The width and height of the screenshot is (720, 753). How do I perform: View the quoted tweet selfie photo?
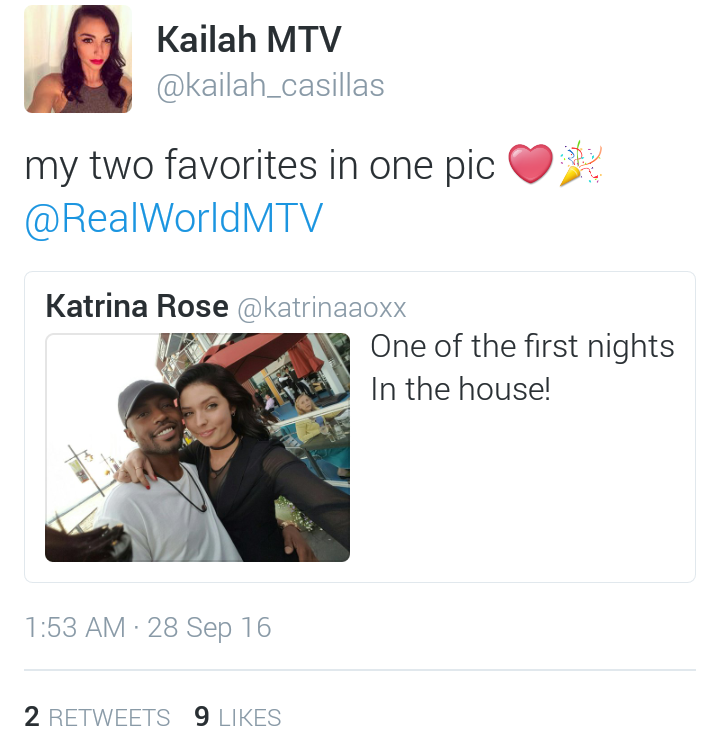point(197,447)
